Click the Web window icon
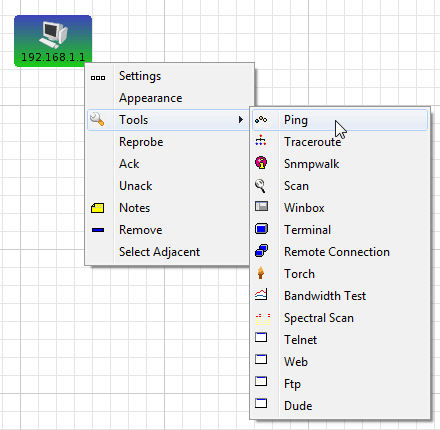 click(x=261, y=359)
